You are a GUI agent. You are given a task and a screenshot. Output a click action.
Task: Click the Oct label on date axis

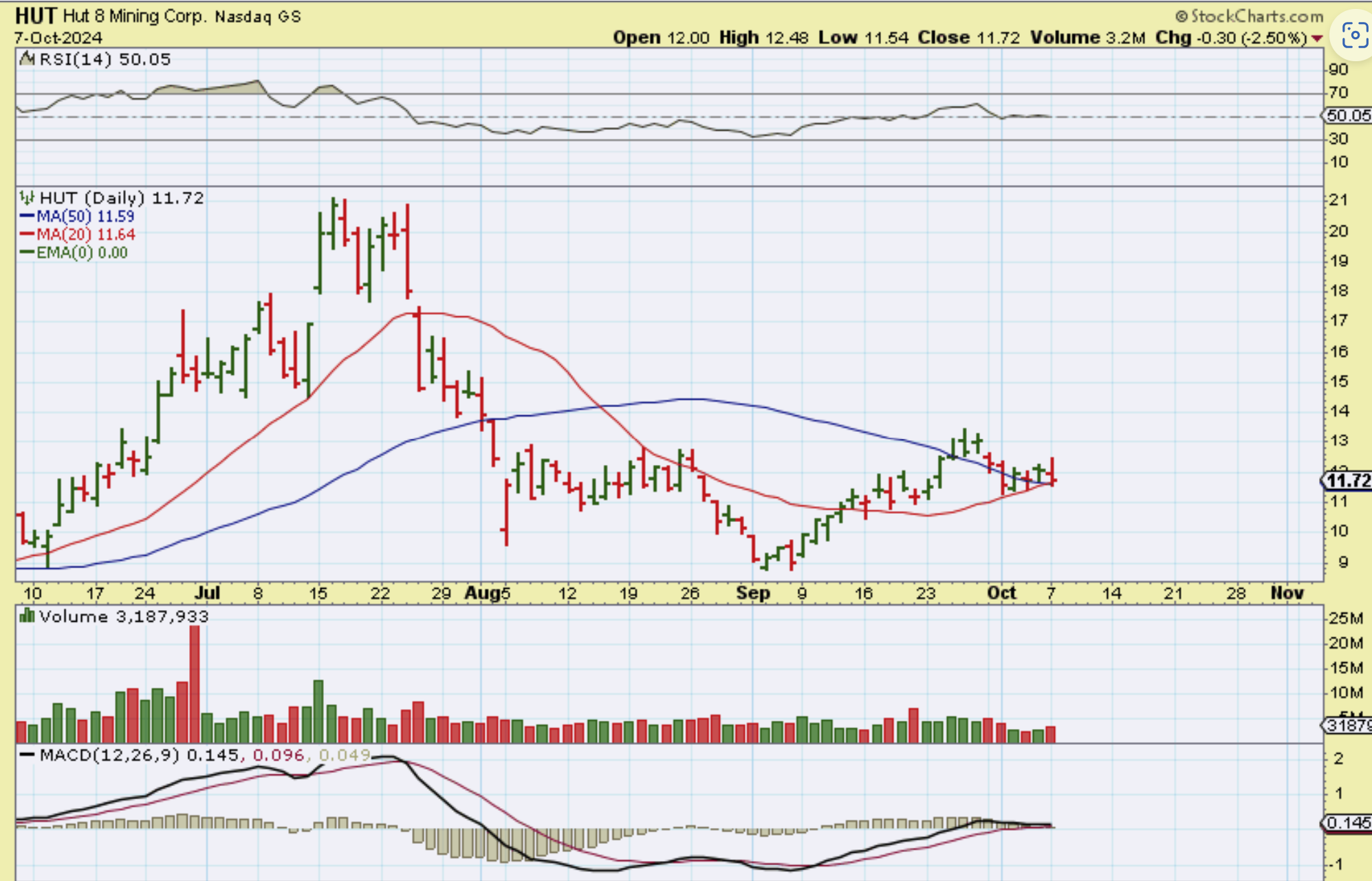click(x=1001, y=593)
